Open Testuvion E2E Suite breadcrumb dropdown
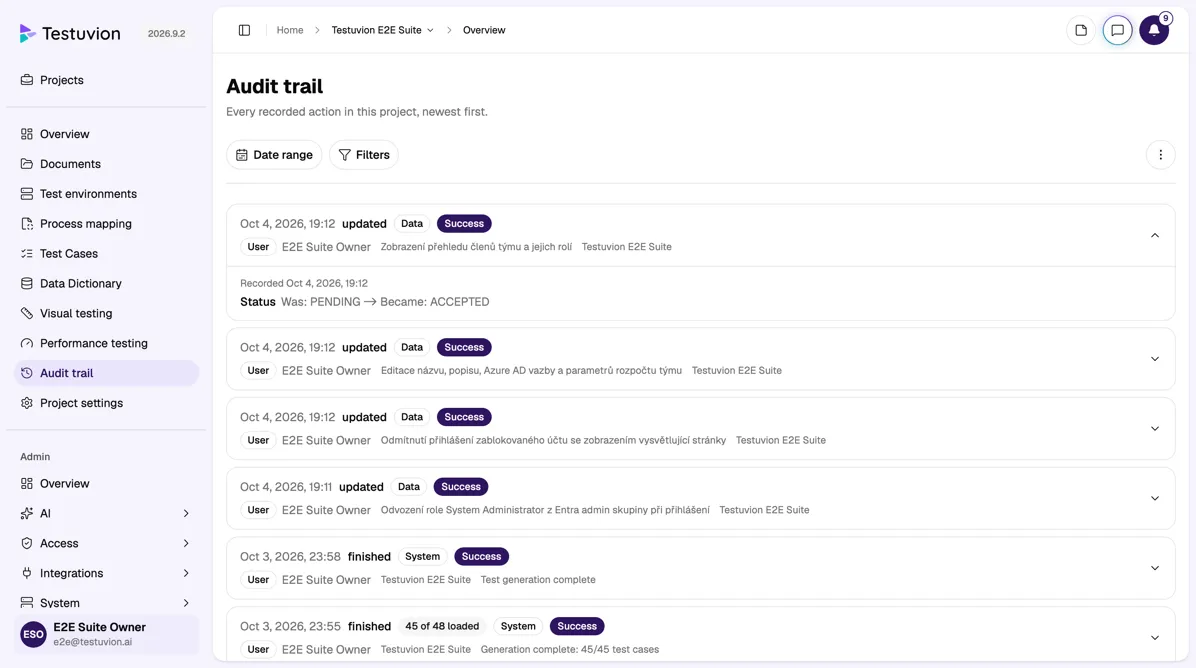 click(382, 31)
